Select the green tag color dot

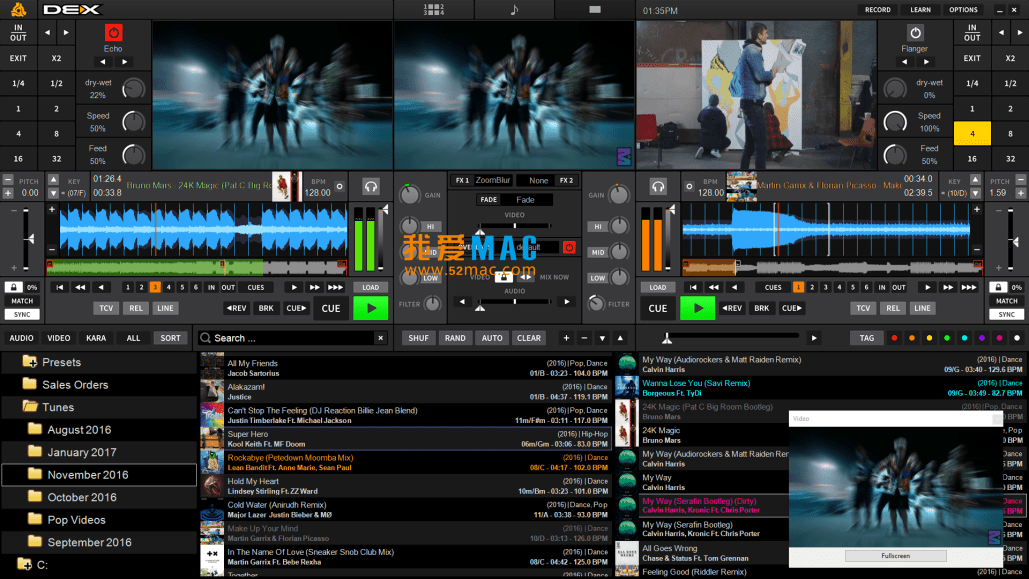947,338
